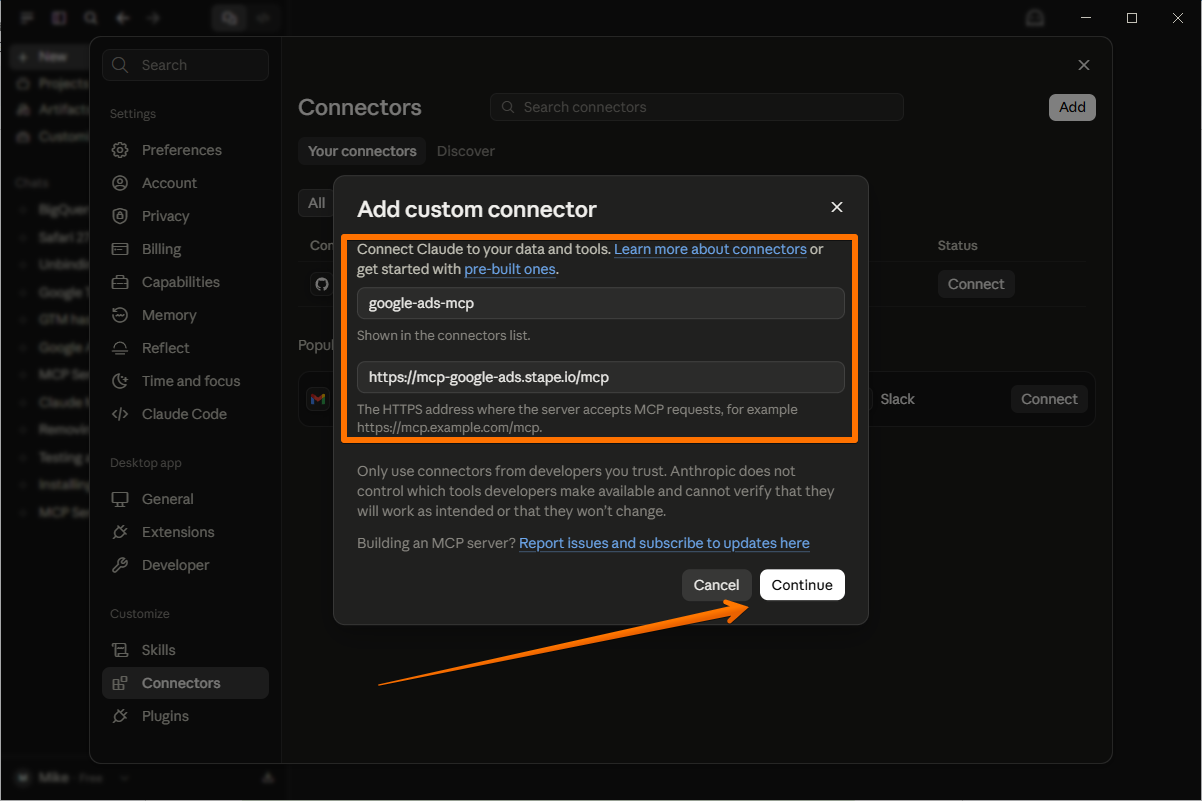
Task: Click the Developer wrench icon
Action: [120, 565]
